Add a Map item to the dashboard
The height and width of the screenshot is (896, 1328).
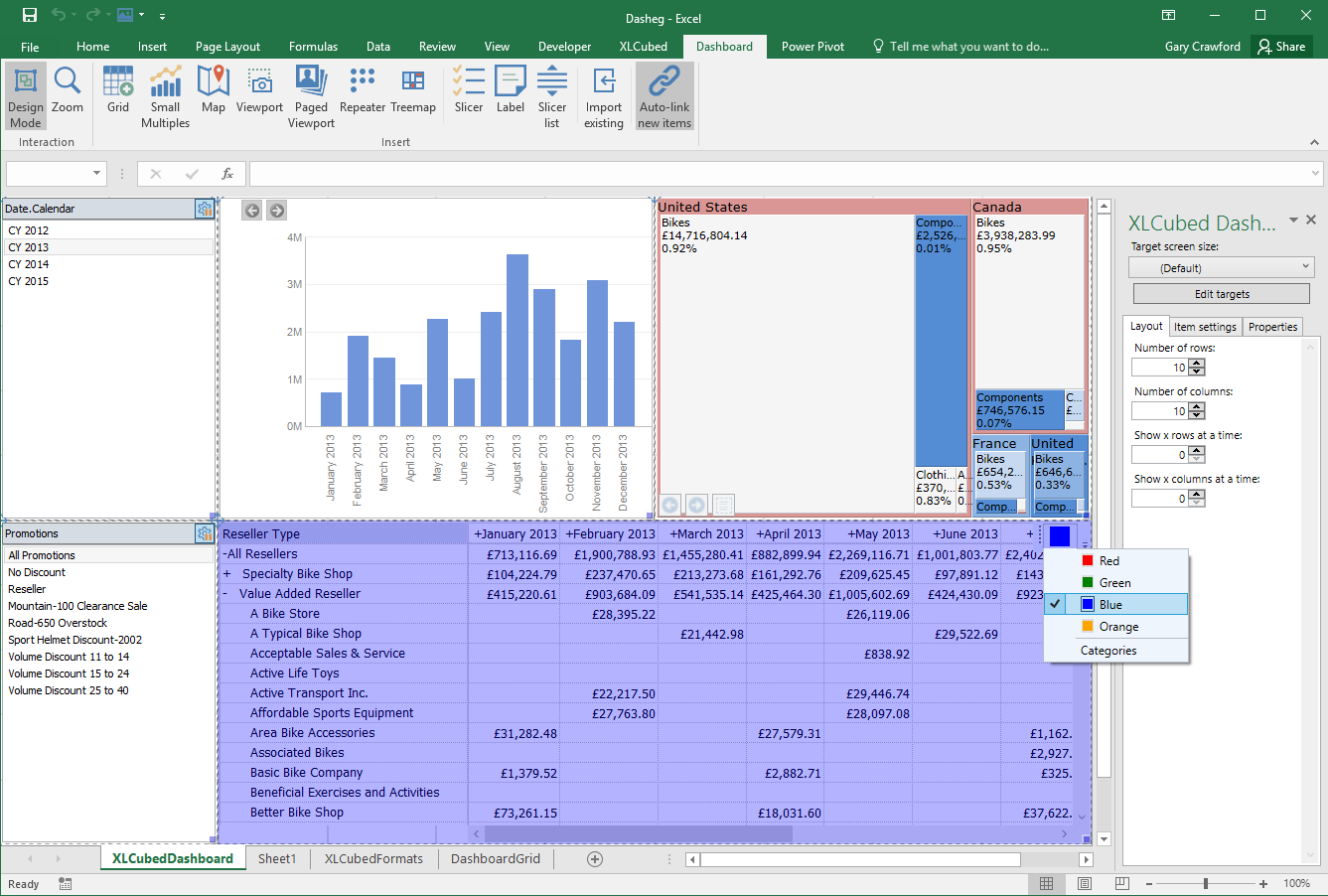click(213, 90)
